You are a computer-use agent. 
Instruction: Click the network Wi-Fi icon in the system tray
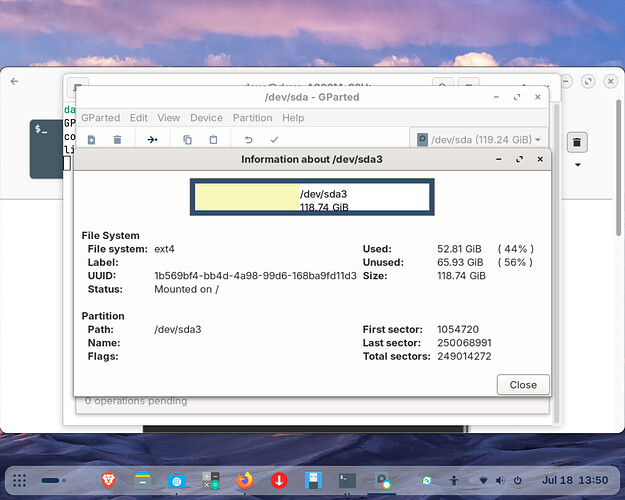coord(483,480)
